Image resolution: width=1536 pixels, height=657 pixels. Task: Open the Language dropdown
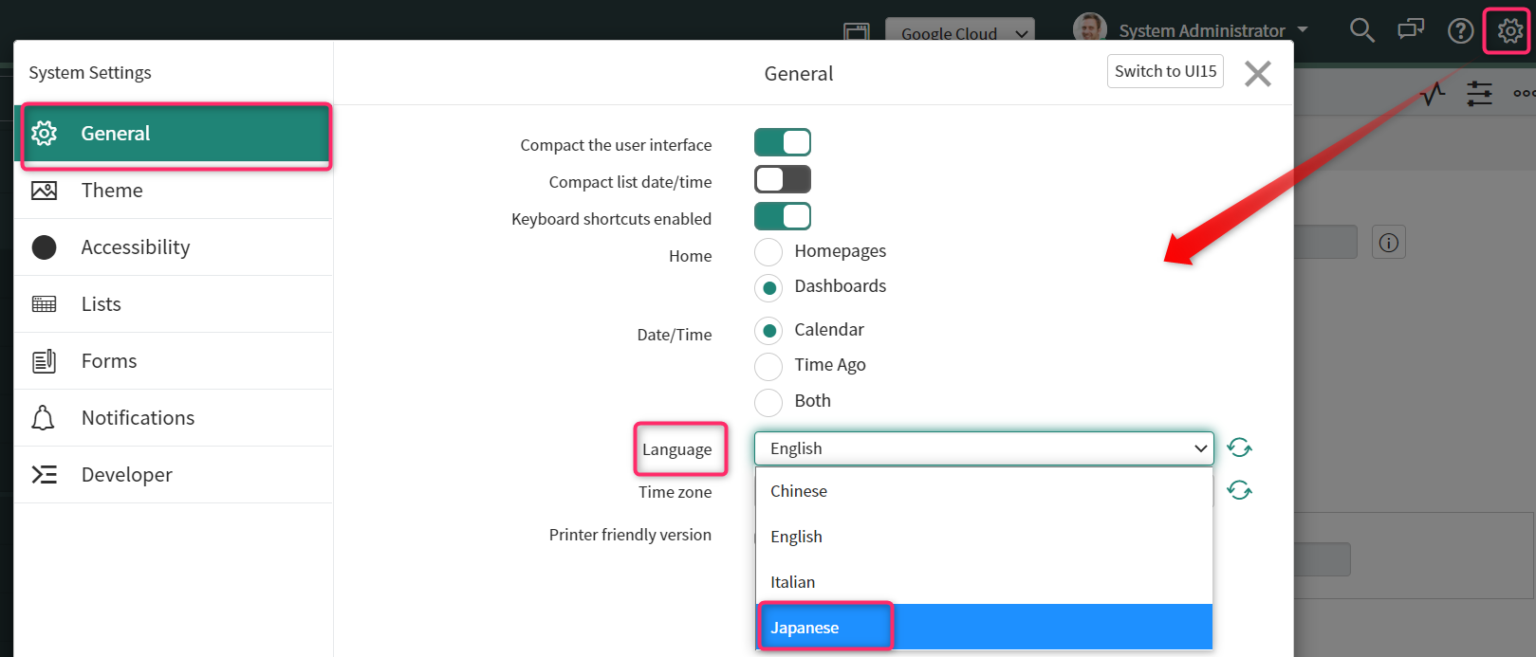(x=983, y=448)
